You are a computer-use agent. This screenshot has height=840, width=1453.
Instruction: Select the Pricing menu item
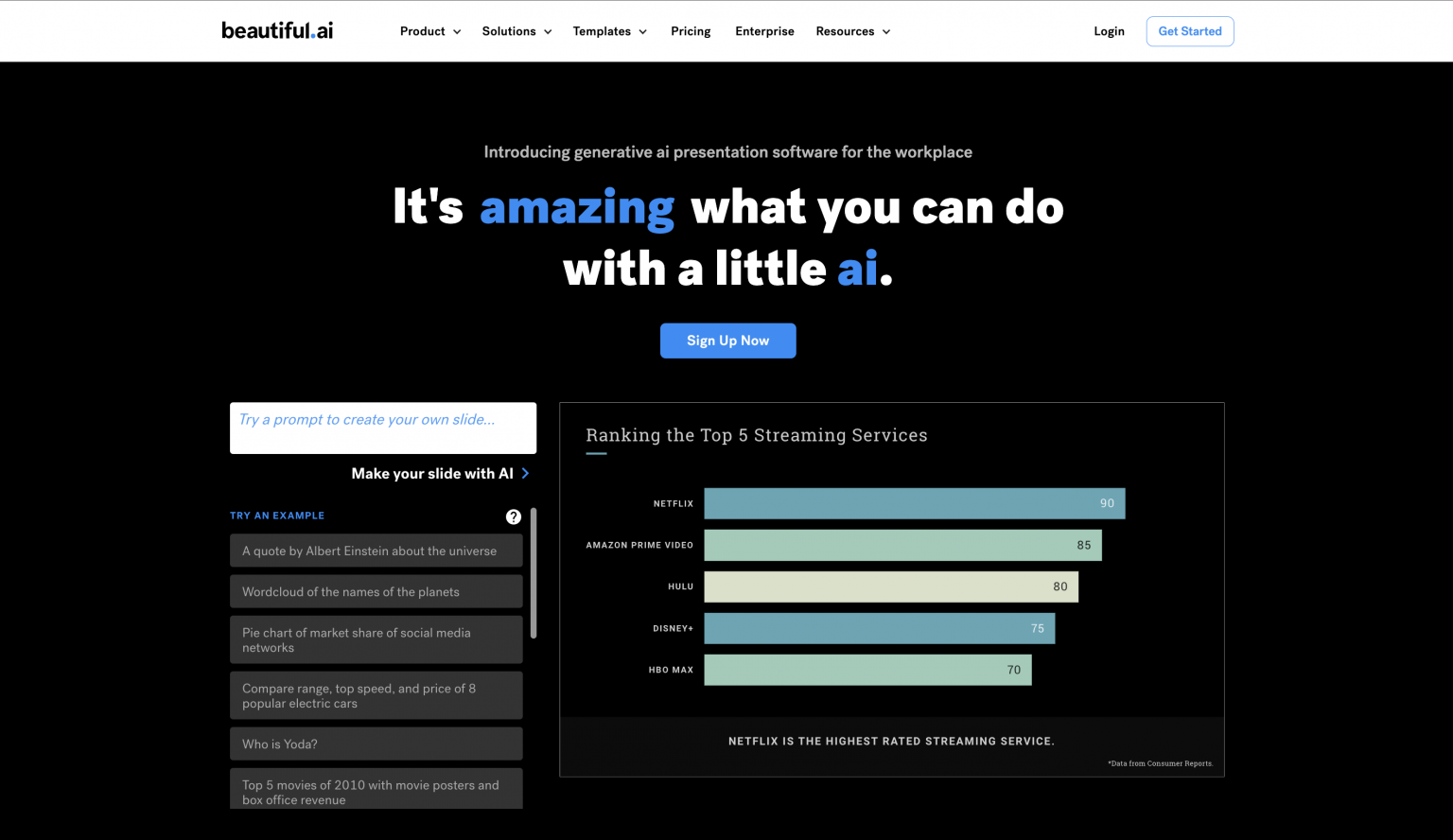(x=691, y=31)
